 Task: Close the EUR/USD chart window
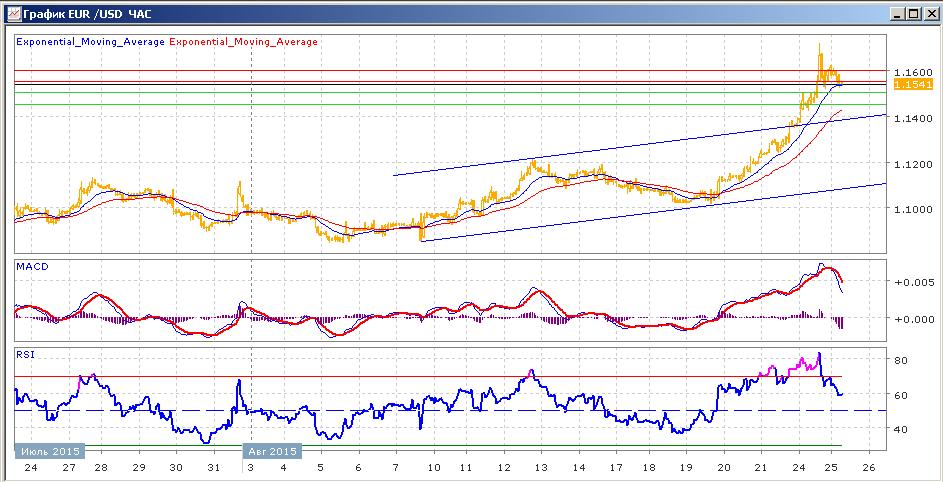pos(926,13)
